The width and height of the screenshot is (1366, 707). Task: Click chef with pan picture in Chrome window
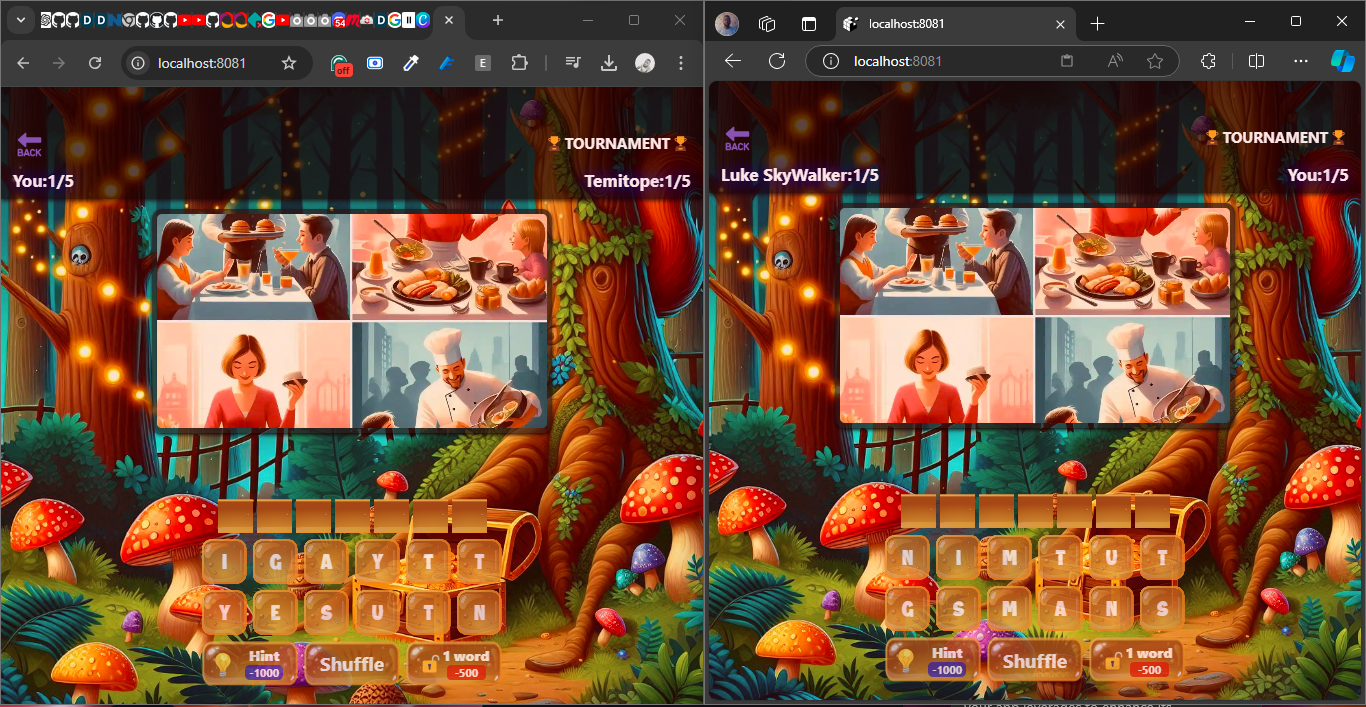point(450,375)
